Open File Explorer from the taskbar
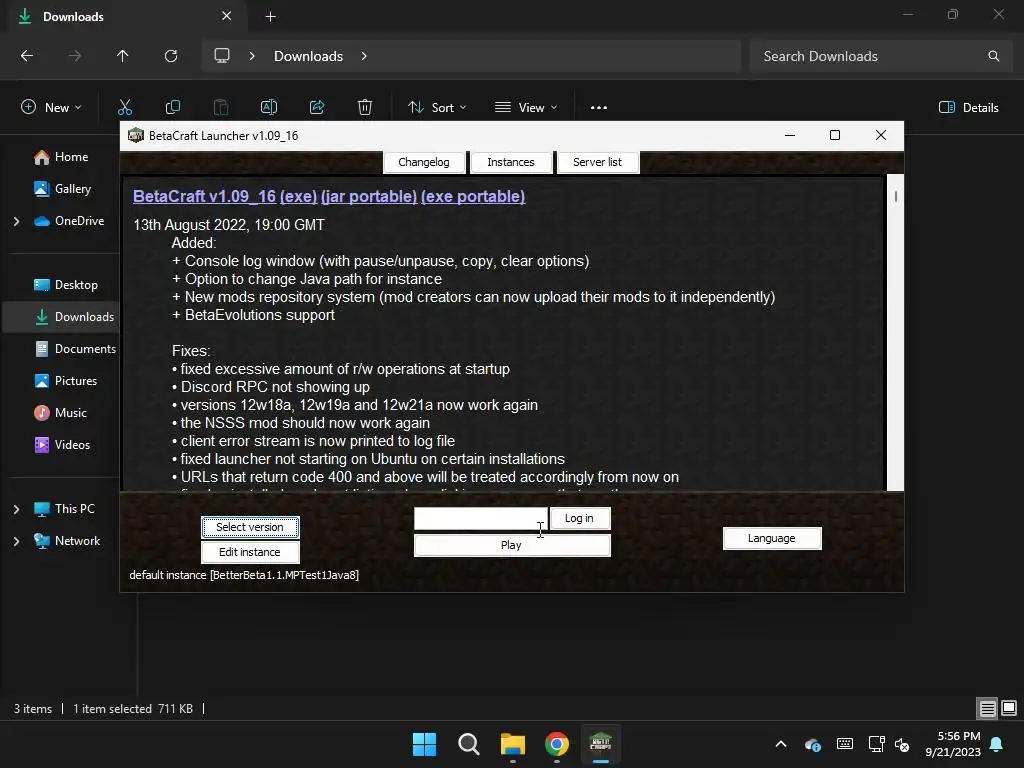The image size is (1024, 768). (513, 744)
